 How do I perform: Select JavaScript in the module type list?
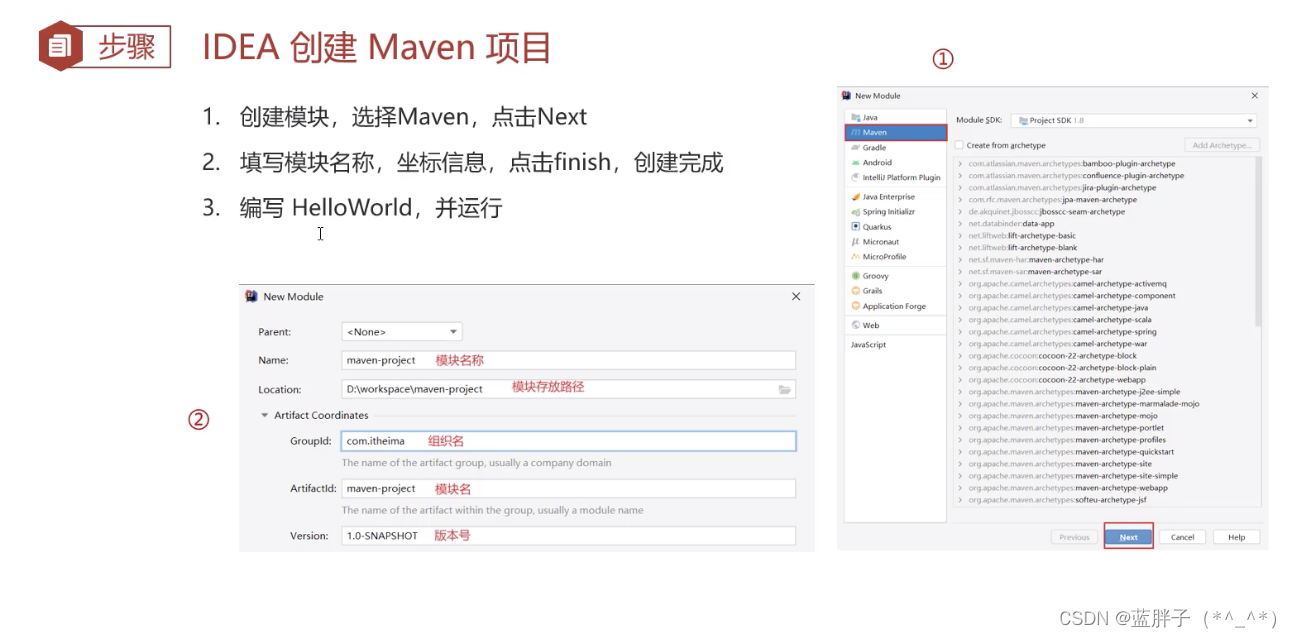868,344
